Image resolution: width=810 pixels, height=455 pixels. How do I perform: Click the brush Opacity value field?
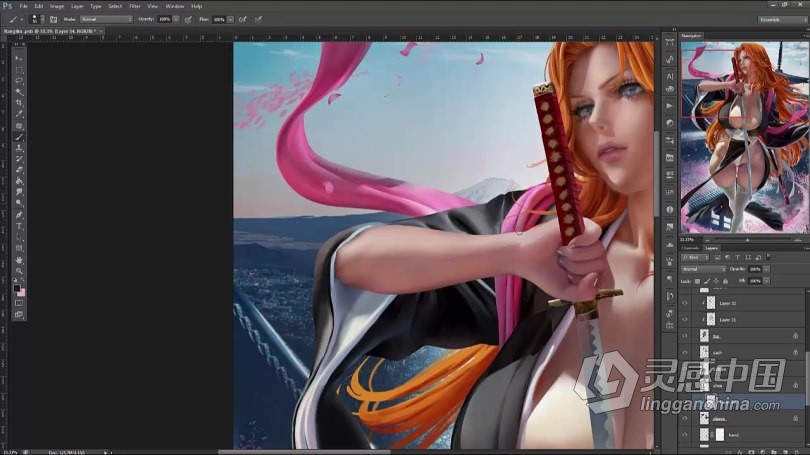(165, 20)
